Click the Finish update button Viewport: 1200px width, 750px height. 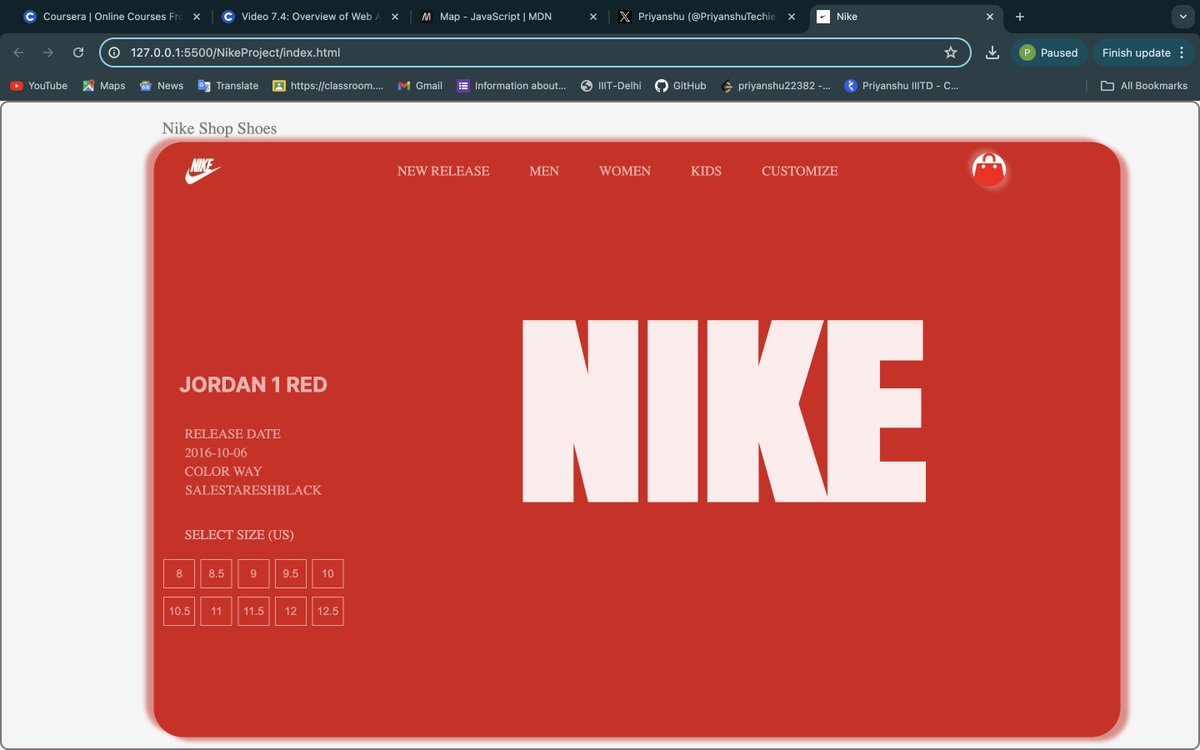point(1143,53)
